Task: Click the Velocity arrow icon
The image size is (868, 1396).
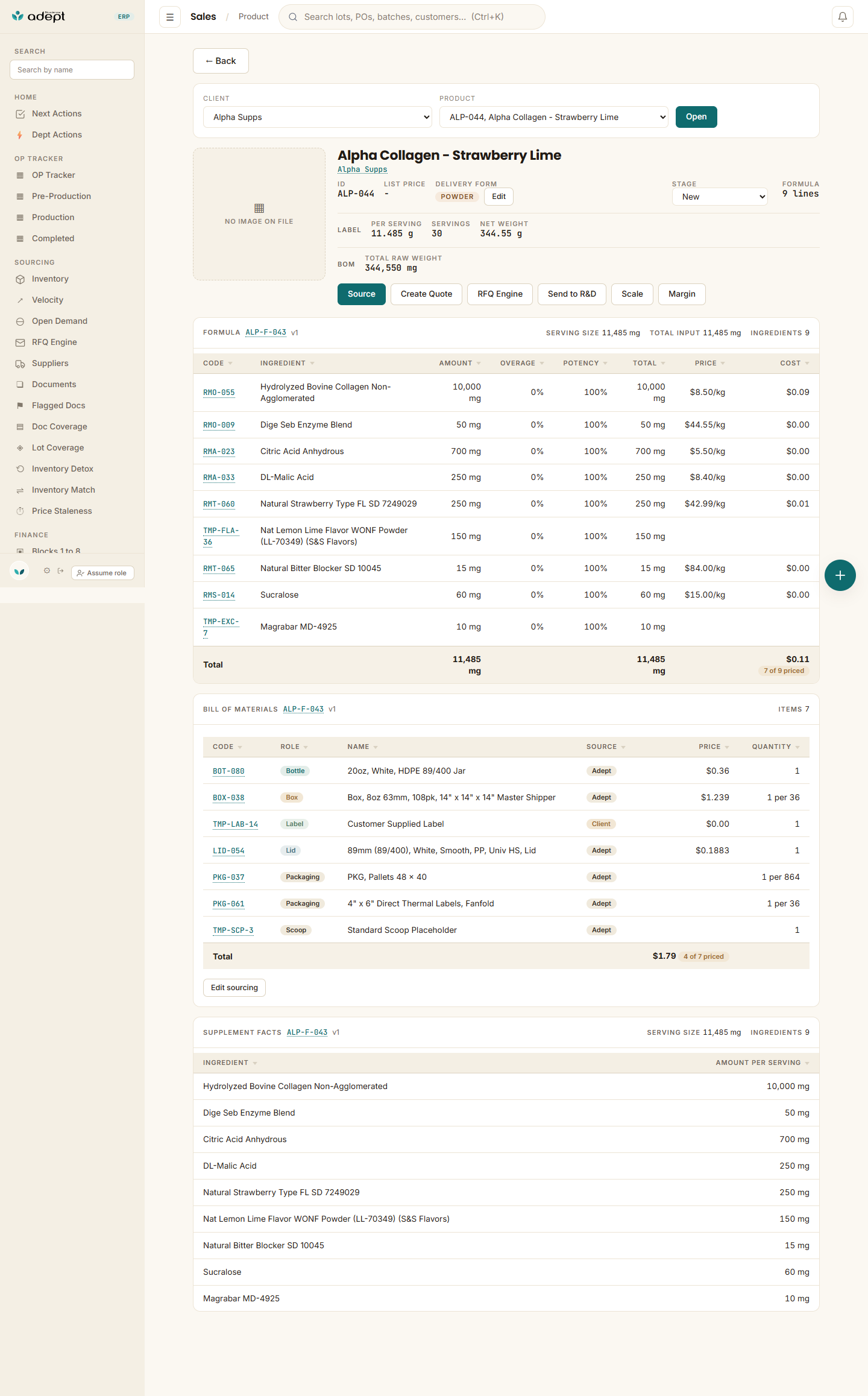Action: tap(20, 300)
